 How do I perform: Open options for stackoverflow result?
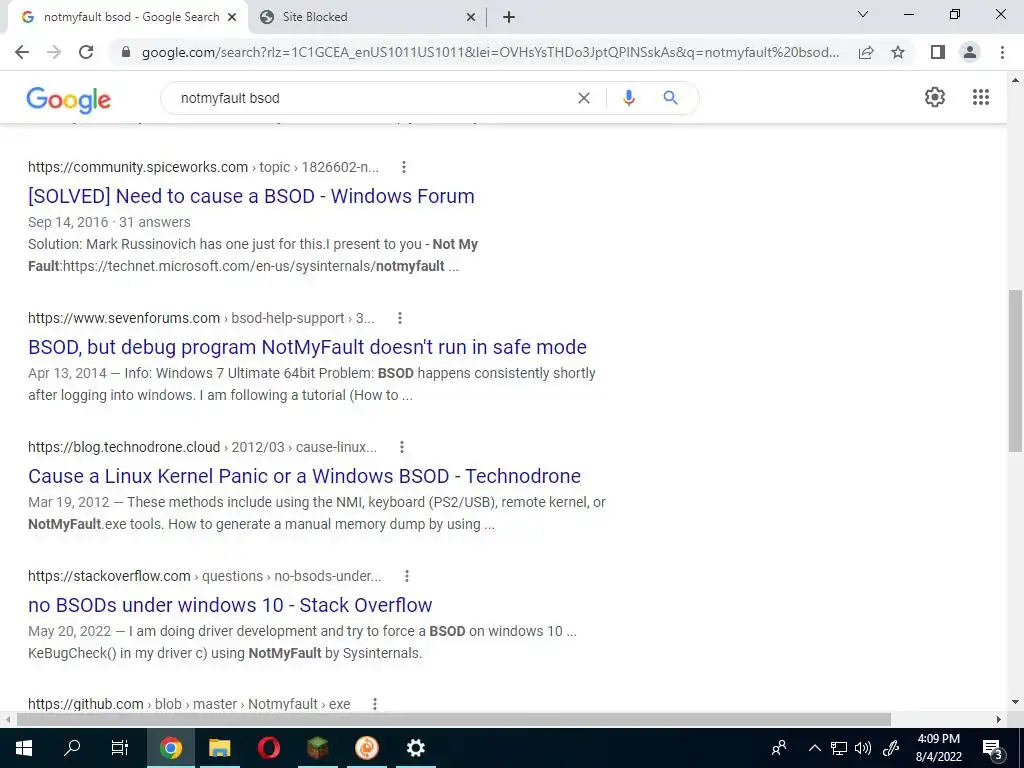(407, 576)
